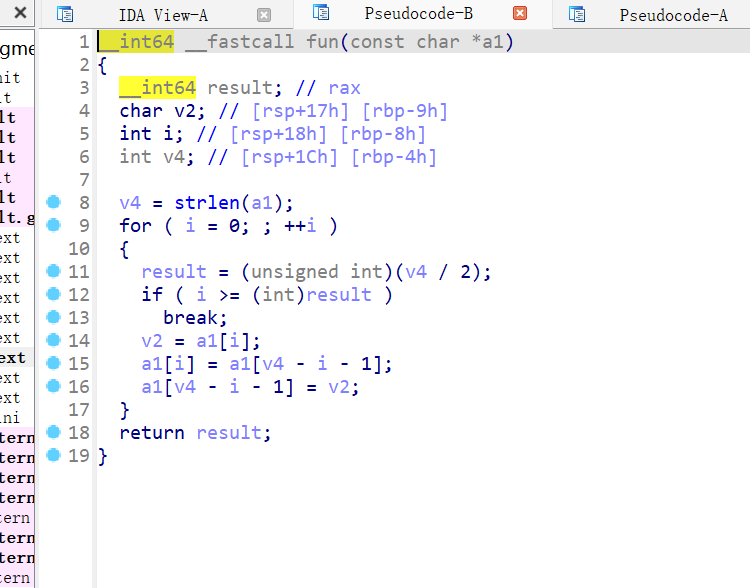Click a1[v4 - i - 1] on line 16
This screenshot has height=588, width=750.
(x=218, y=387)
